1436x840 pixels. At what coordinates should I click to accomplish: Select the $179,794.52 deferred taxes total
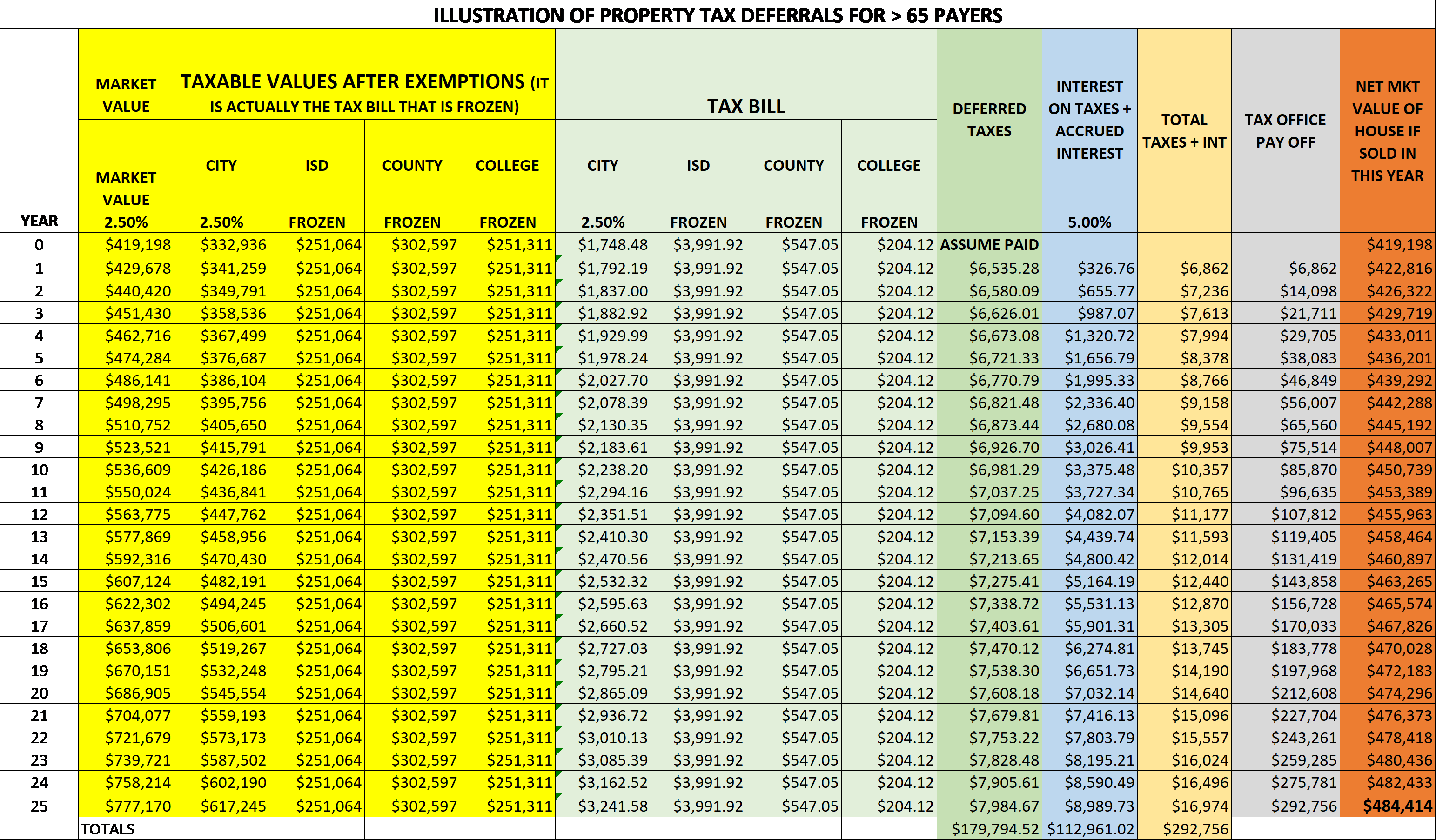point(995,829)
